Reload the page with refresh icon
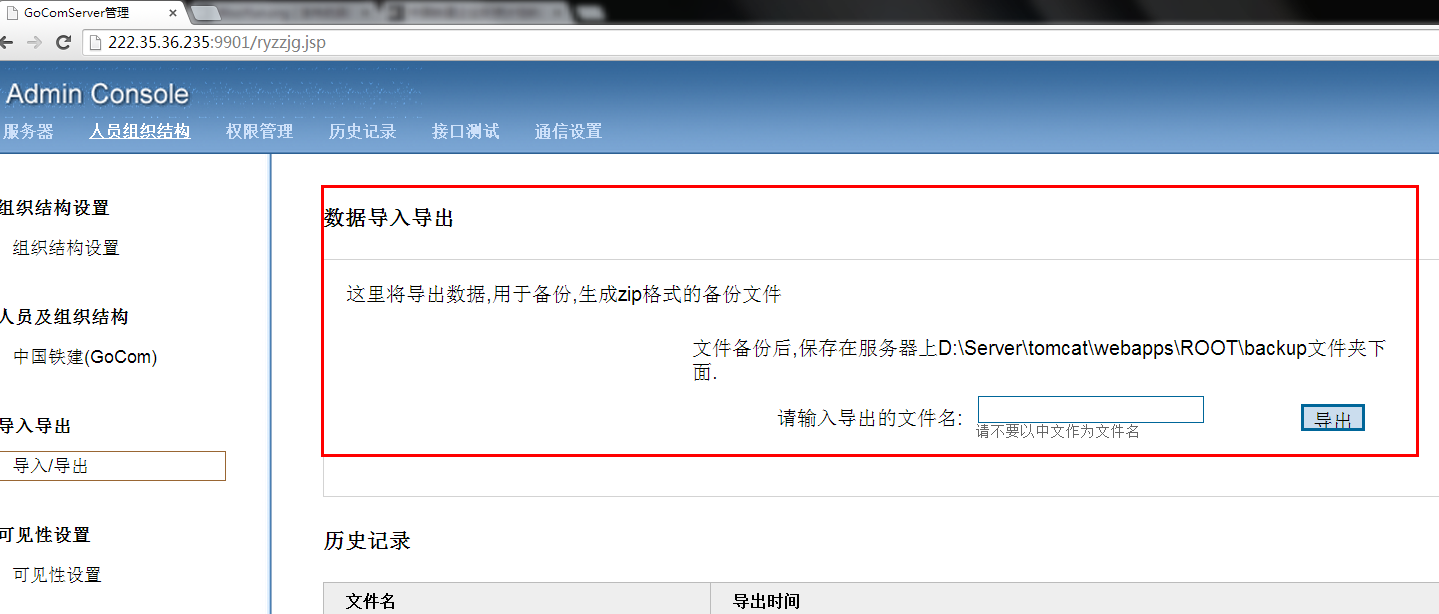The image size is (1439, 614). tap(63, 43)
